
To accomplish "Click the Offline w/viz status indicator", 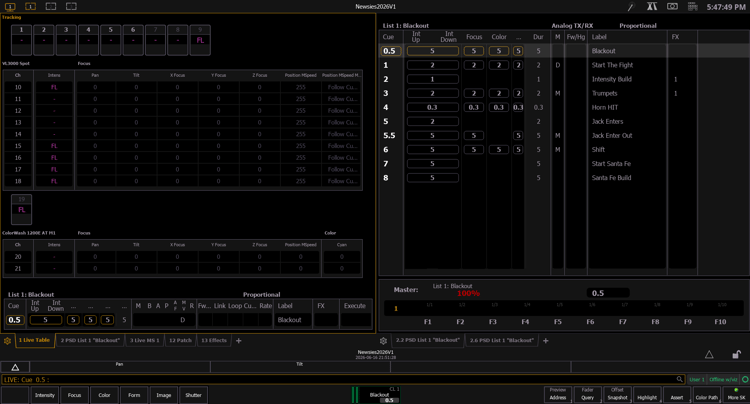I will click(723, 379).
